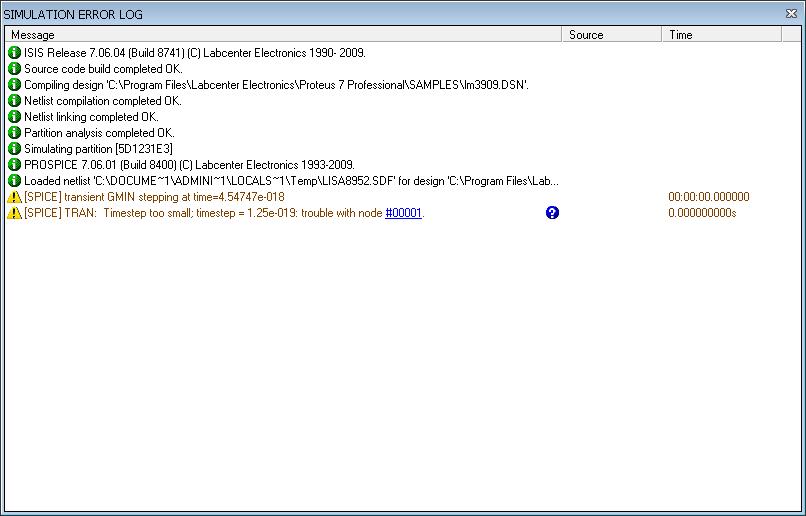
Task: Click warning icon beside transient GMIN stepping
Action: pos(14,197)
